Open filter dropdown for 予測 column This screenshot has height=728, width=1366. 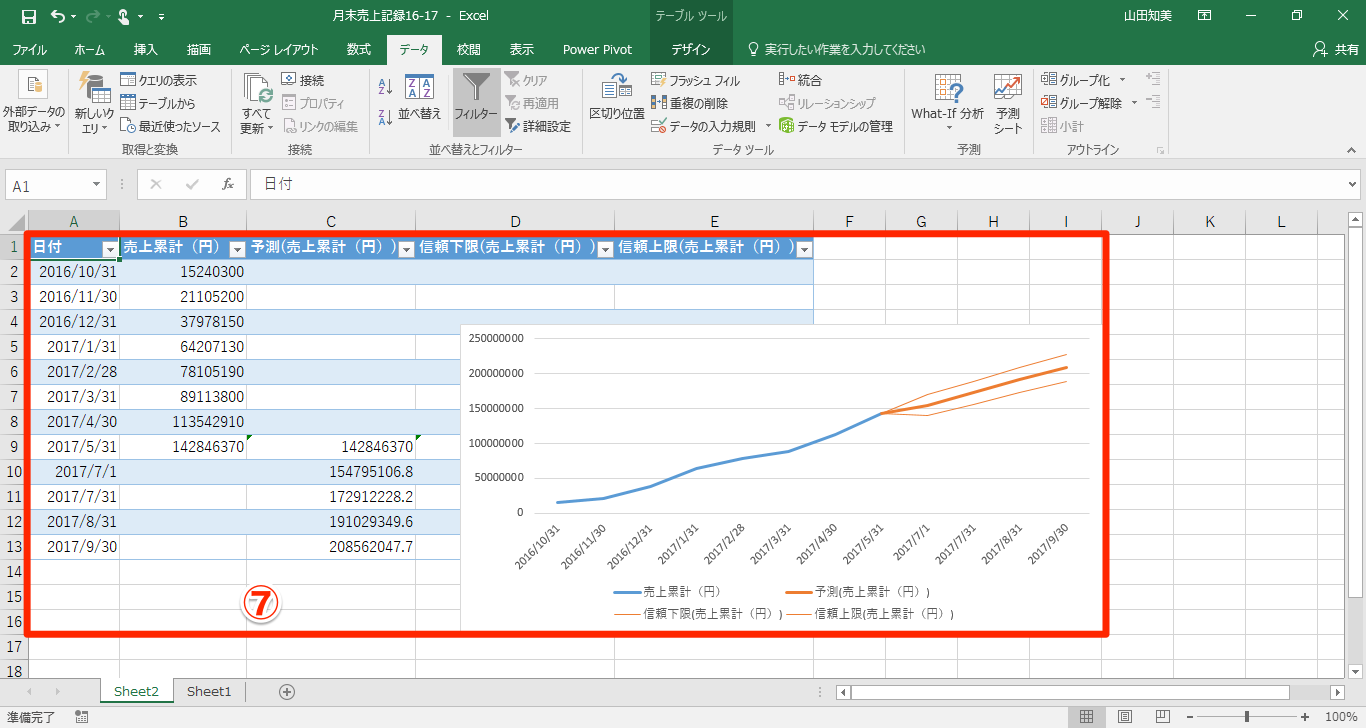coord(406,249)
